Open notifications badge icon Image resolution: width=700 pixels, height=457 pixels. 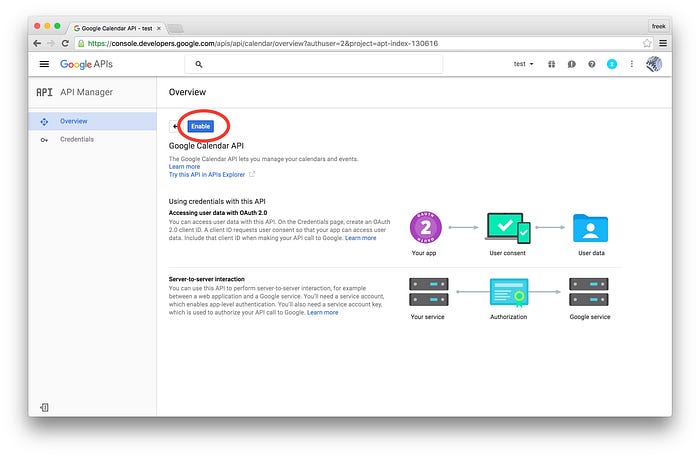tap(612, 64)
